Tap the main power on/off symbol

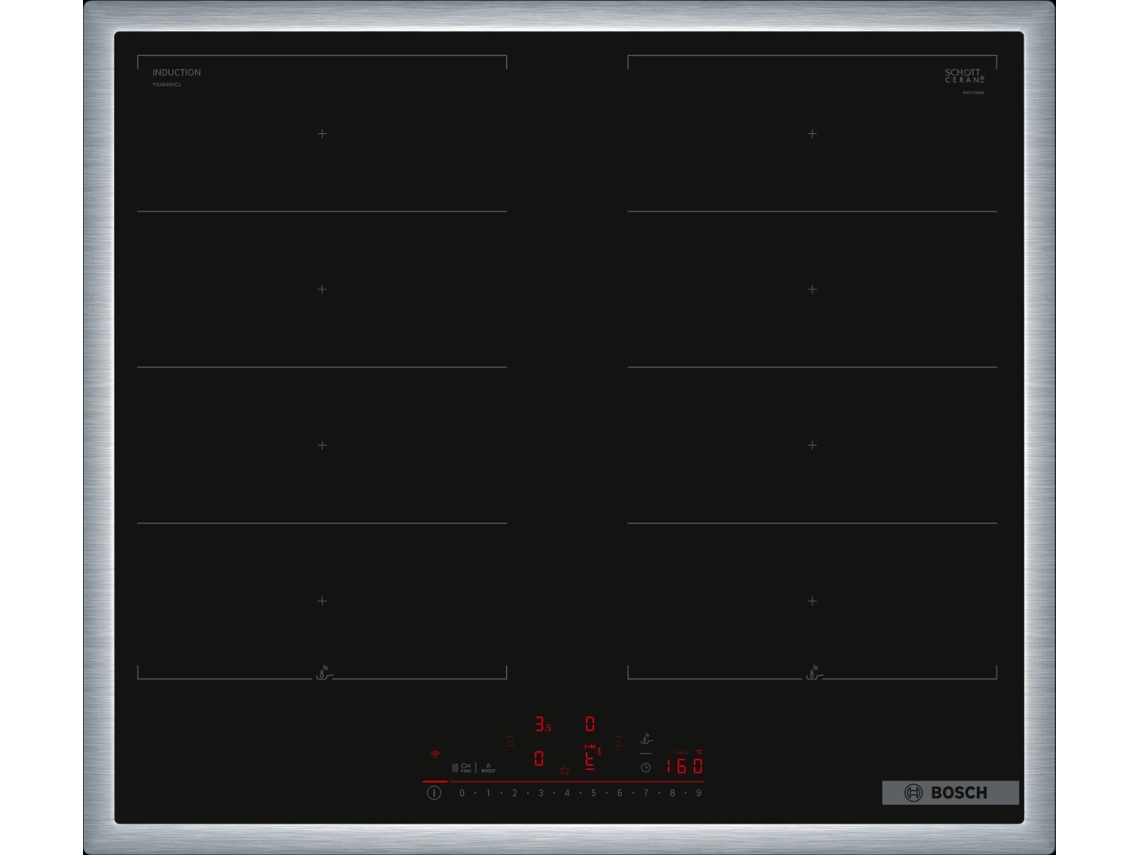pyautogui.click(x=434, y=792)
